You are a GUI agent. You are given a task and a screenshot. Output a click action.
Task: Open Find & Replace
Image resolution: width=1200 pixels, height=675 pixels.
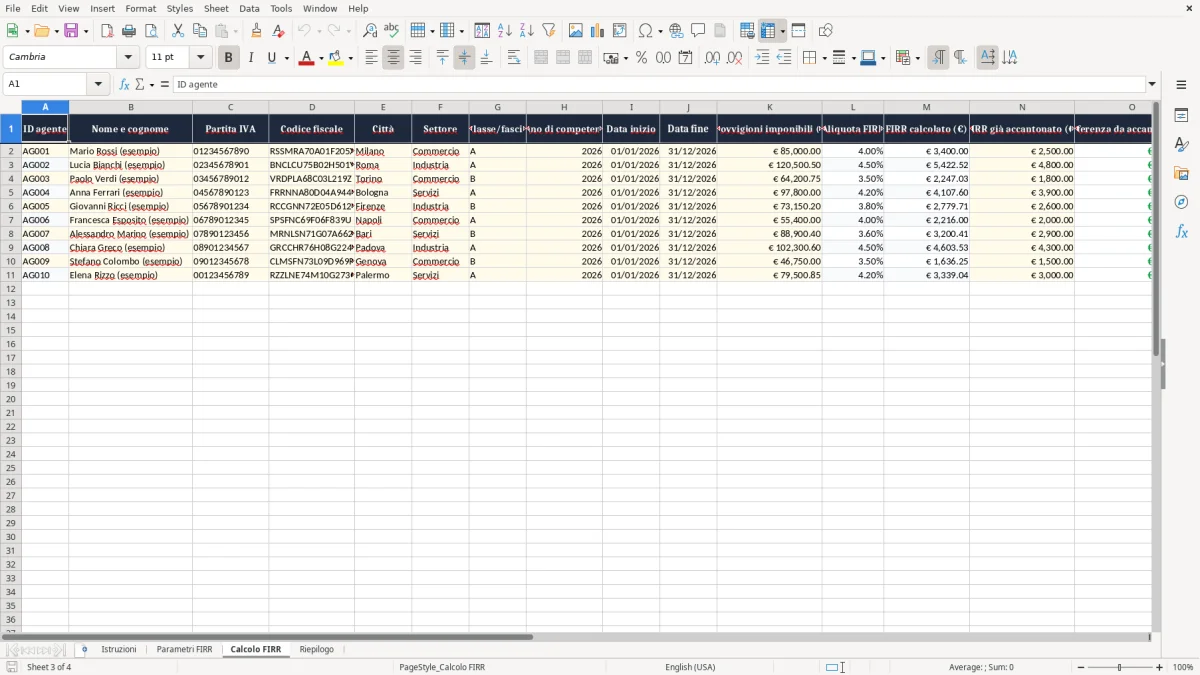pos(370,31)
